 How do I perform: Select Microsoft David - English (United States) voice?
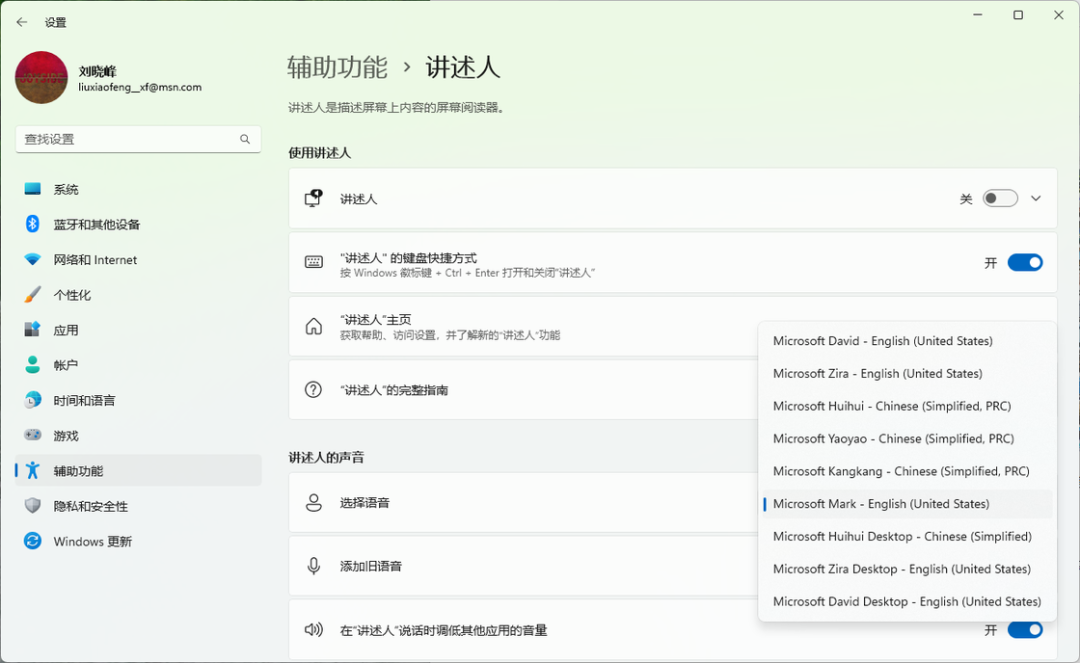(907, 341)
